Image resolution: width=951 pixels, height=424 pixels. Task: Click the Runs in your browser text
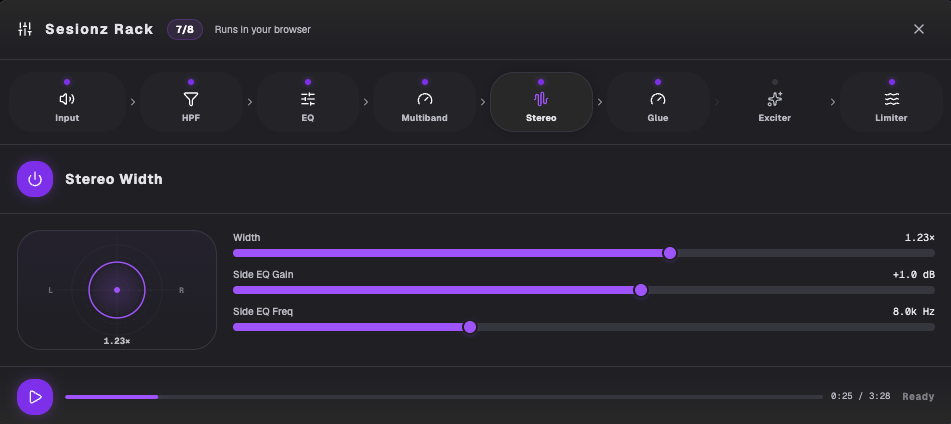[x=263, y=29]
